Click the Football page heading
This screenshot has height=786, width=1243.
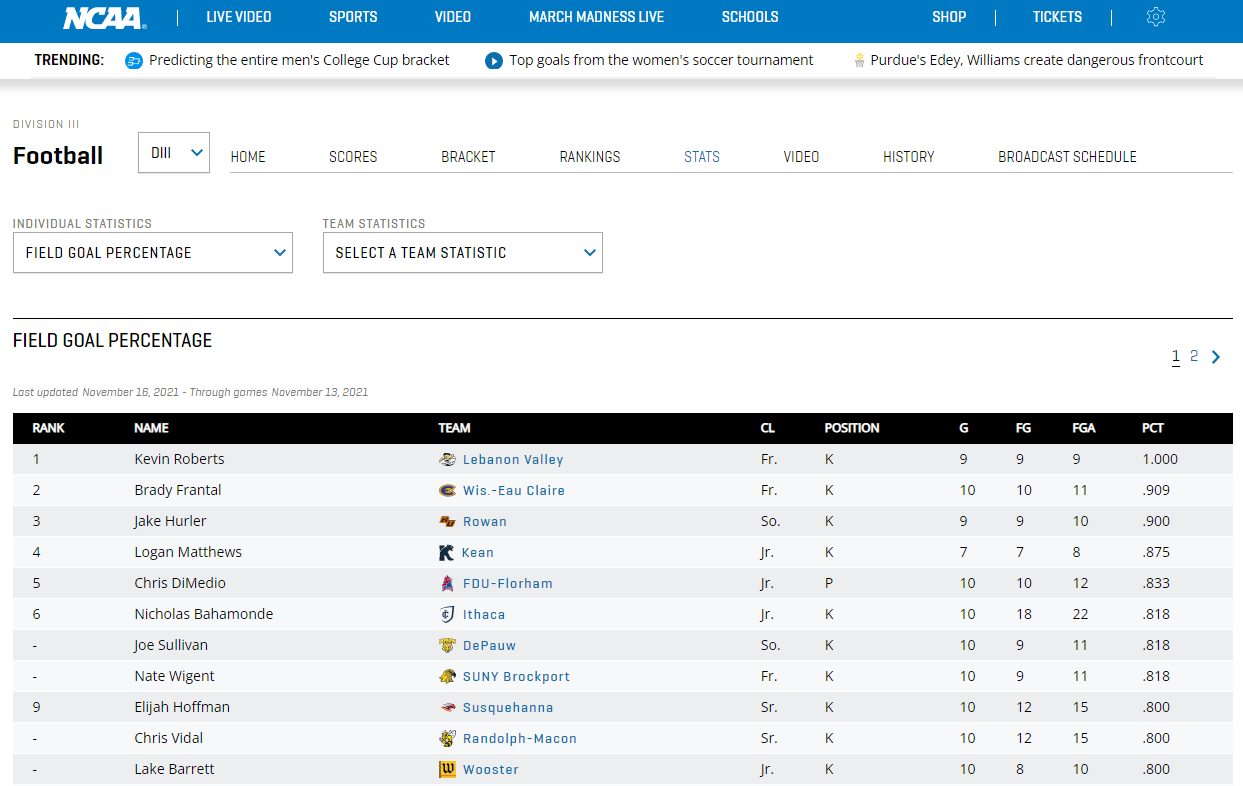tap(58, 156)
